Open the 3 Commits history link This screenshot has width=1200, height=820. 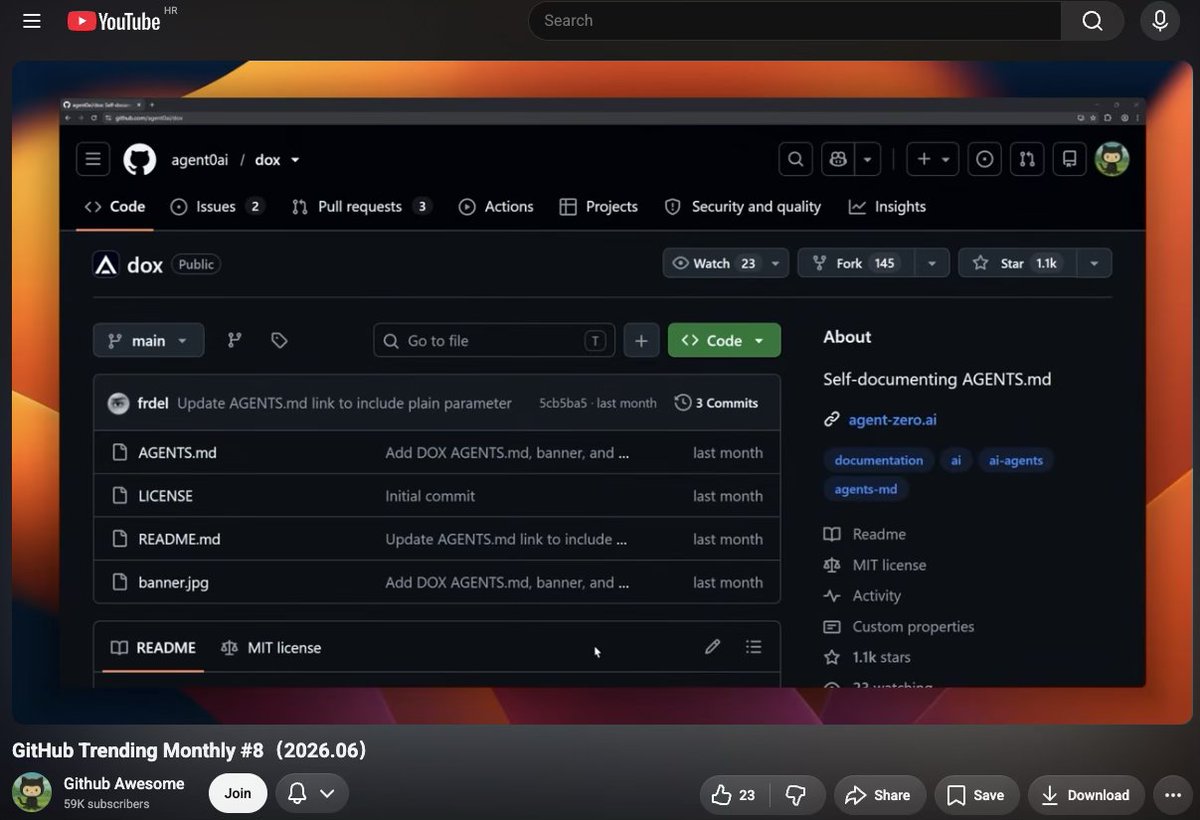717,403
